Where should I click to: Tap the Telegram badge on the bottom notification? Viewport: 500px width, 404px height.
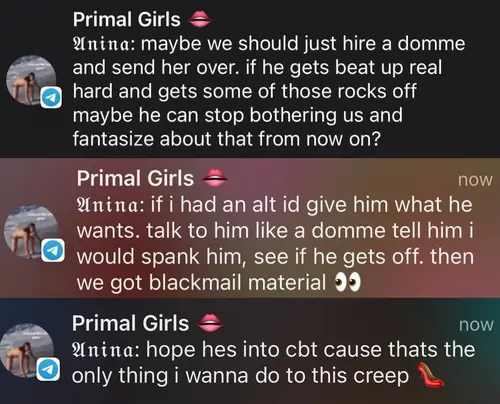tap(48, 369)
